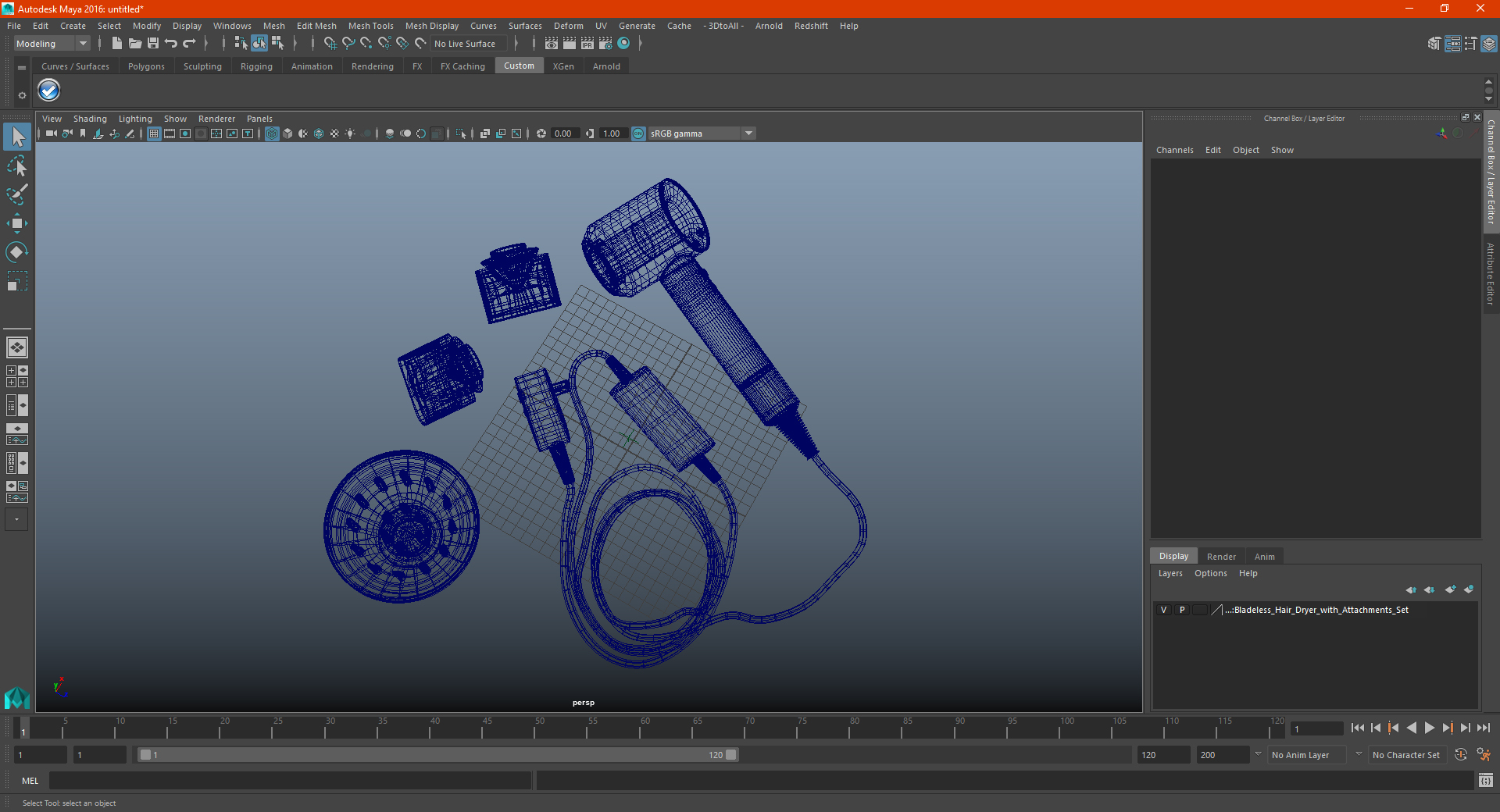Open the viewport Shading menu

pos(90,119)
